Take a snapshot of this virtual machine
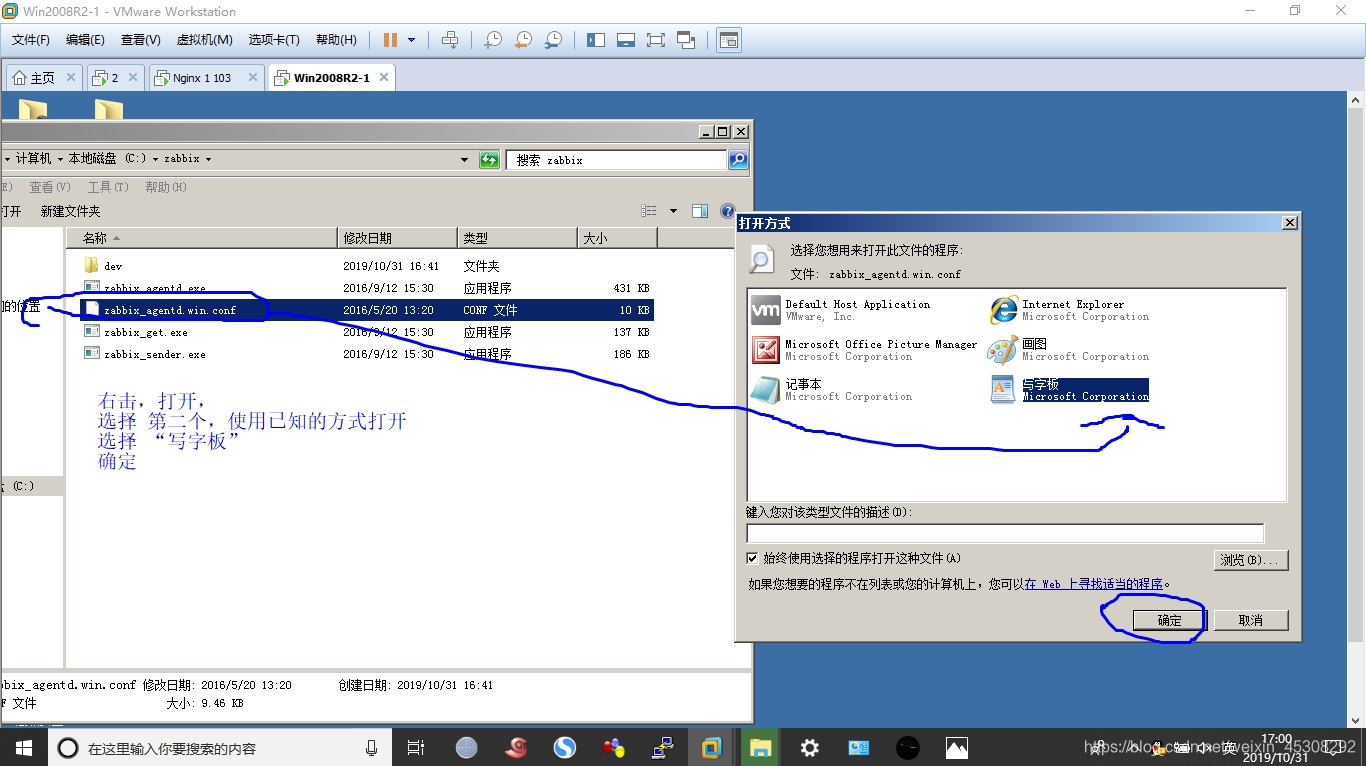 click(x=493, y=40)
